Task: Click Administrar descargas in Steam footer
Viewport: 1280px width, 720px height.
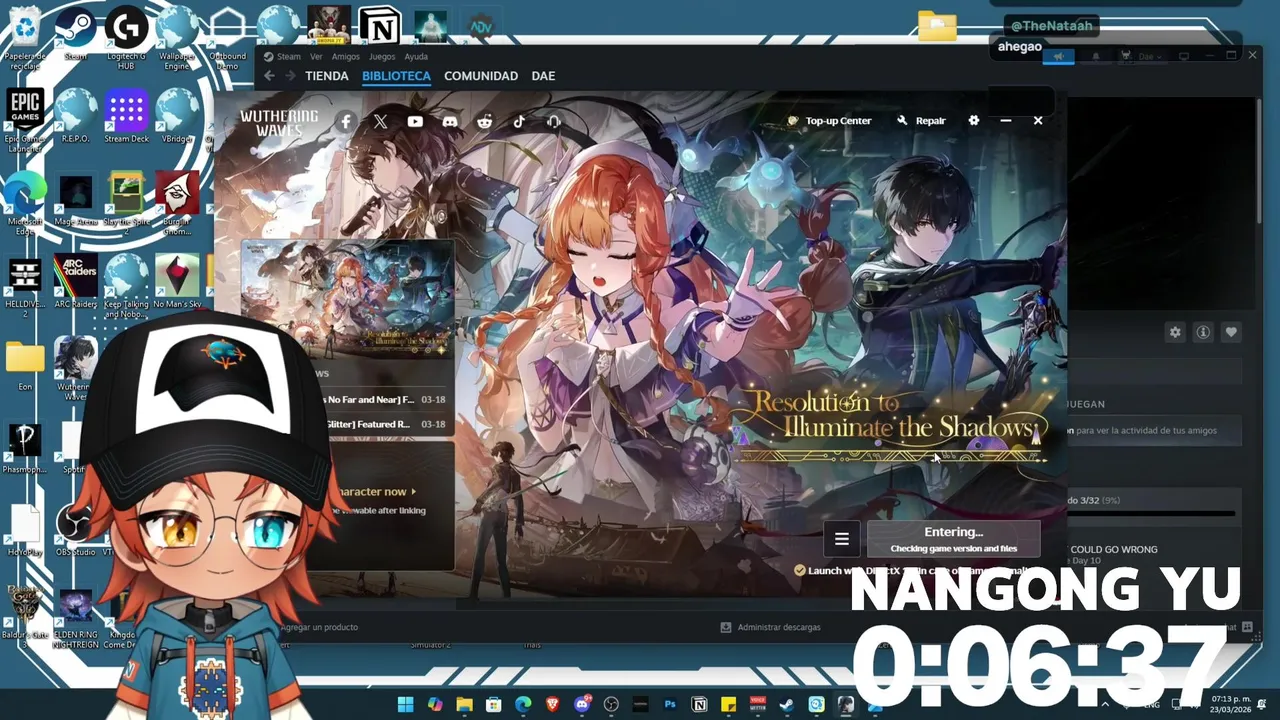Action: click(770, 627)
